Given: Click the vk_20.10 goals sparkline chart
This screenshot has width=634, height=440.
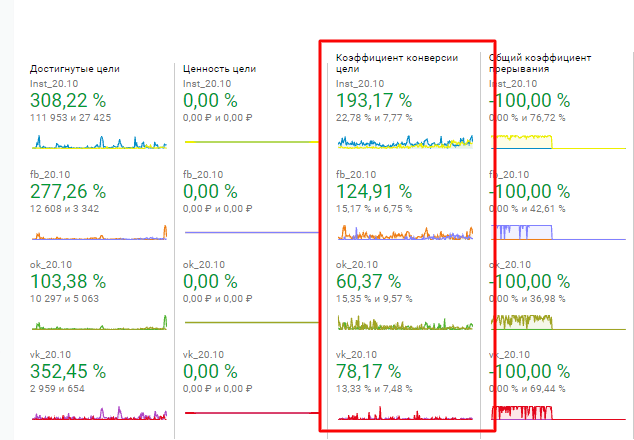Looking at the screenshot, I should click(x=99, y=413).
